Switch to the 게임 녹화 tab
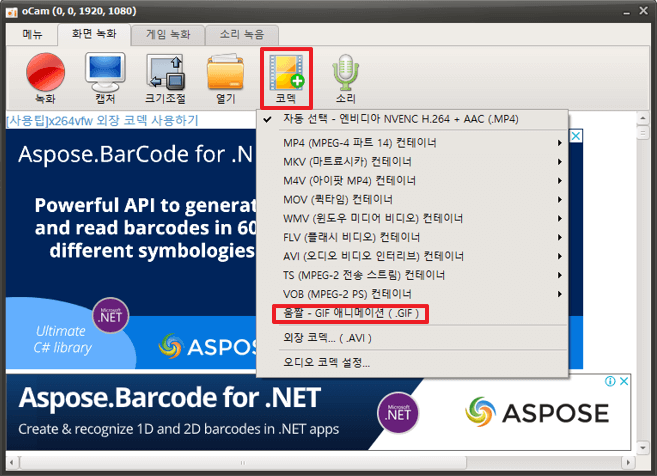The width and height of the screenshot is (657, 476). [168, 34]
